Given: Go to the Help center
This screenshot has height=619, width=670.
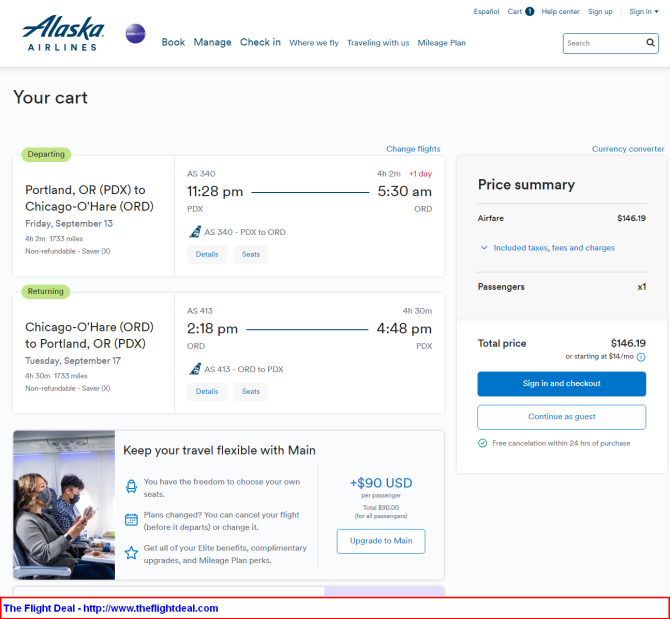Looking at the screenshot, I should [560, 12].
